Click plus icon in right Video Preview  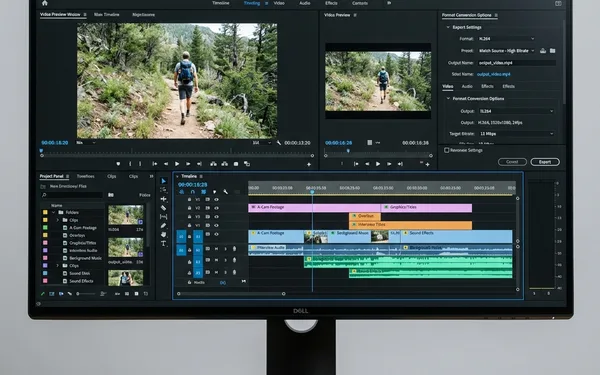pos(427,165)
